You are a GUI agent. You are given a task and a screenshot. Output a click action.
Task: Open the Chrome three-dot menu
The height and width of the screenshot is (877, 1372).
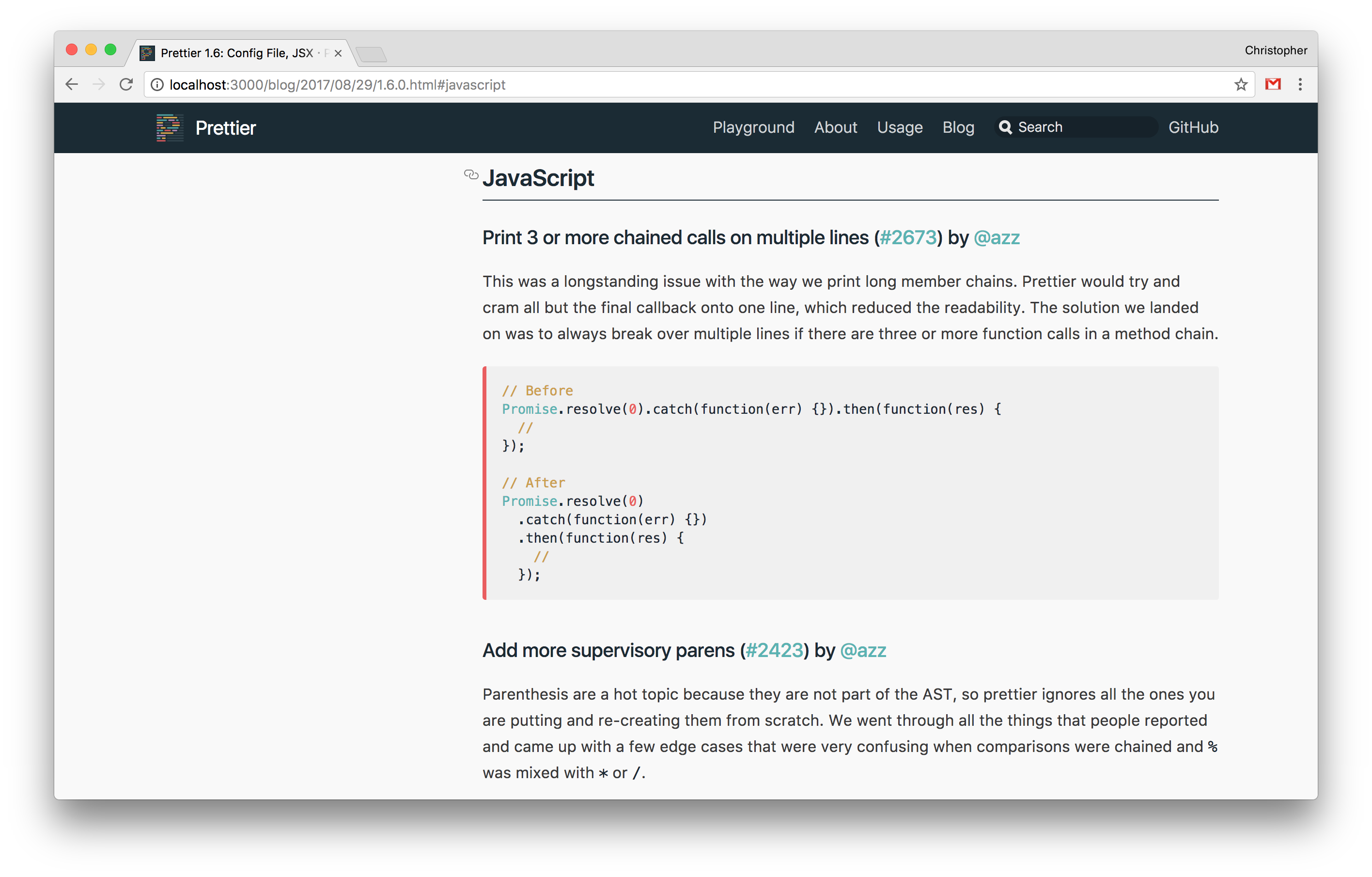tap(1300, 85)
